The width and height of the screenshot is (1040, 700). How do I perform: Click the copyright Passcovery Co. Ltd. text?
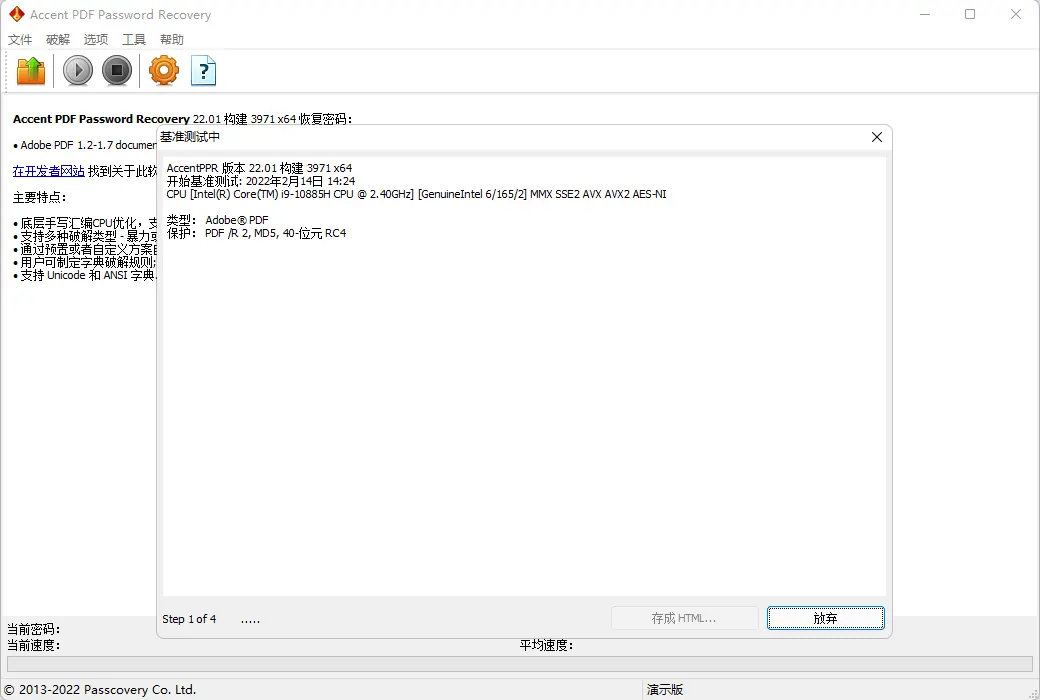(100, 690)
